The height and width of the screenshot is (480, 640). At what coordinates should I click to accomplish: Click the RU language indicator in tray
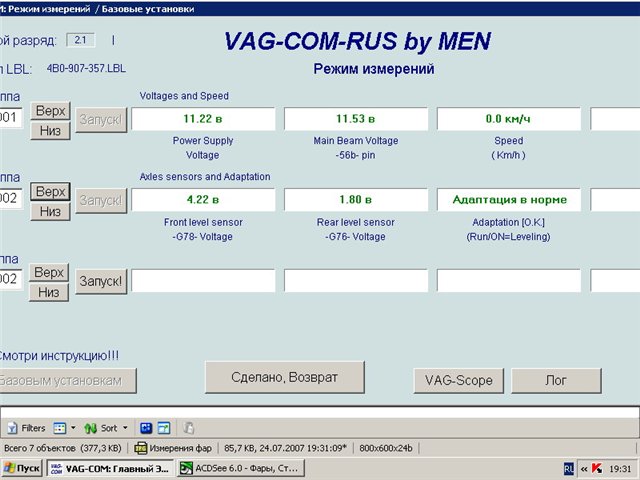[569, 469]
